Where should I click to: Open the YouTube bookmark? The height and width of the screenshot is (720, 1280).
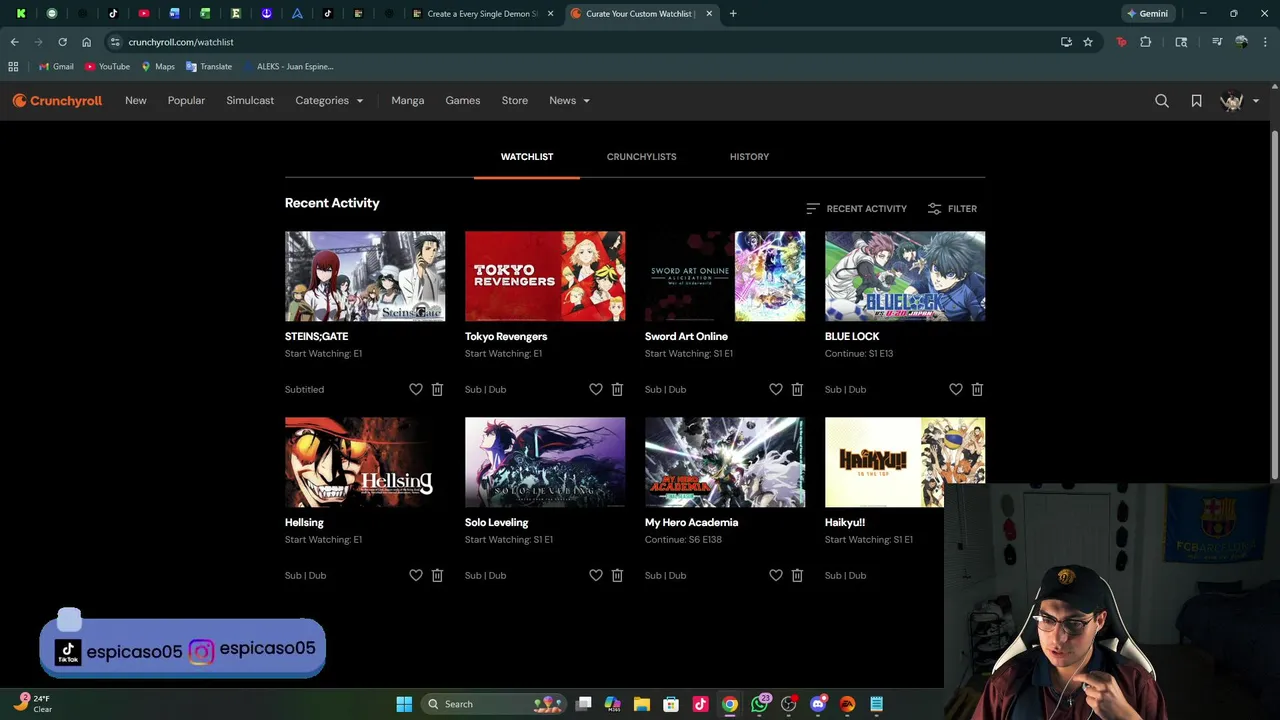tap(107, 66)
